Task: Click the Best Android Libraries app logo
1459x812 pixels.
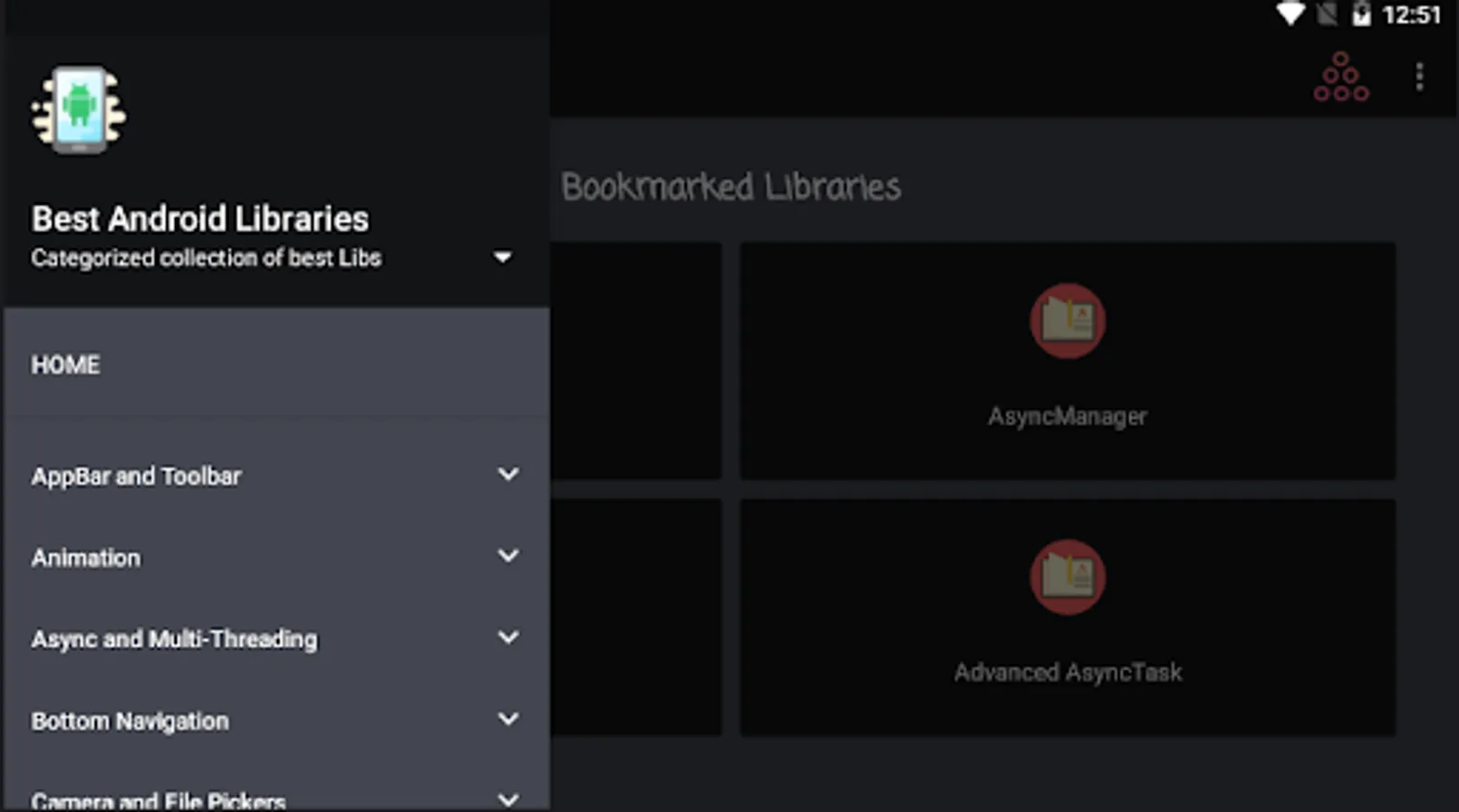Action: [78, 108]
